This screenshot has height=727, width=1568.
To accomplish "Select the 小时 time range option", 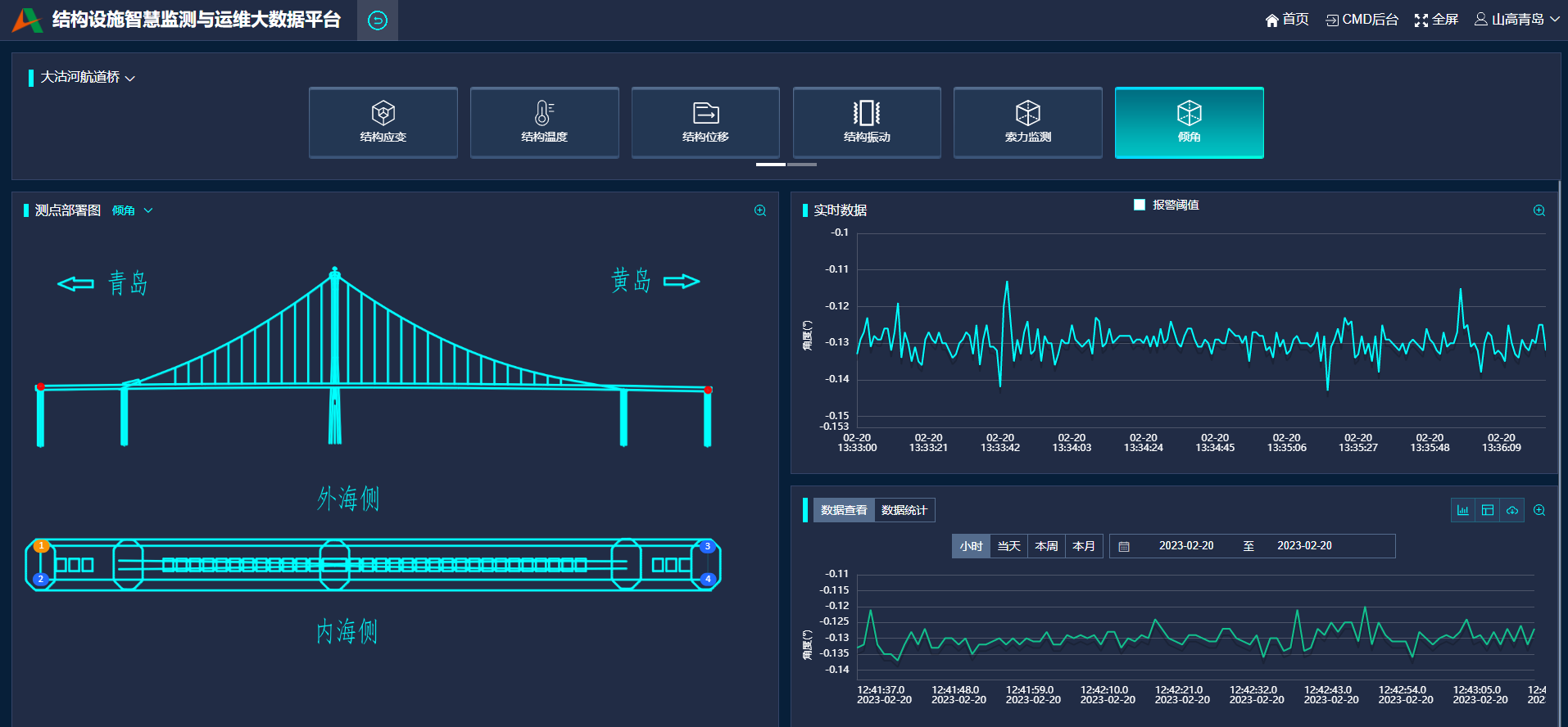I will 971,546.
